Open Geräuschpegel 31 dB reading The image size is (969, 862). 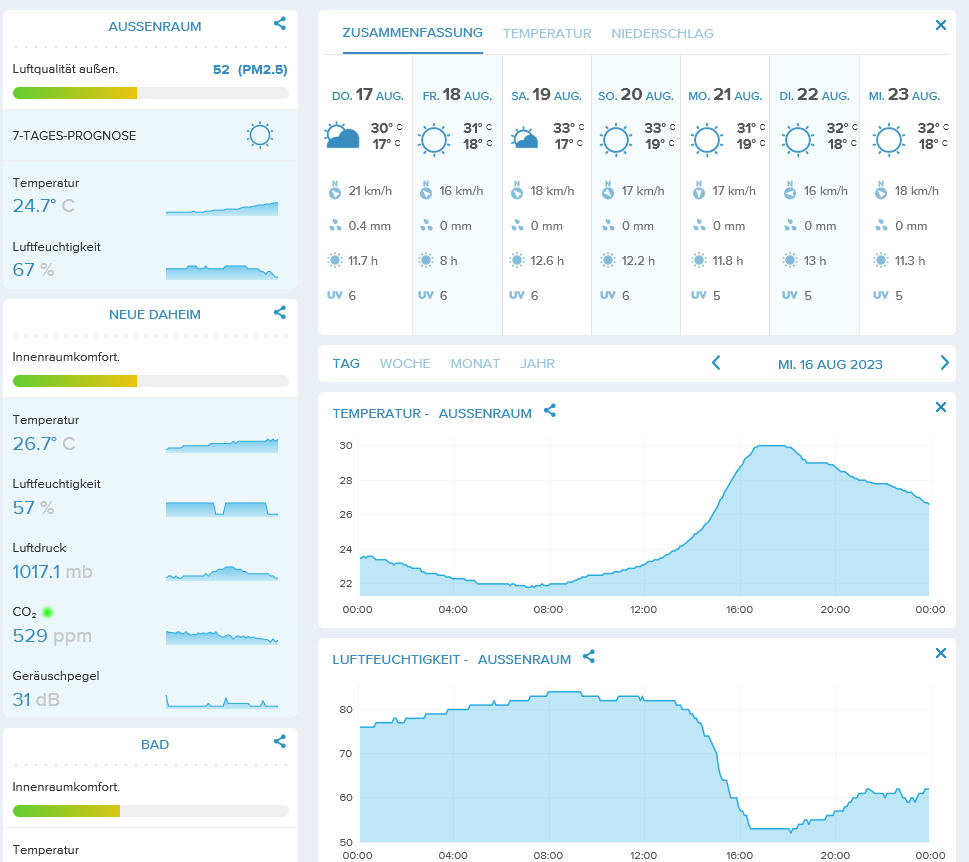[36, 699]
